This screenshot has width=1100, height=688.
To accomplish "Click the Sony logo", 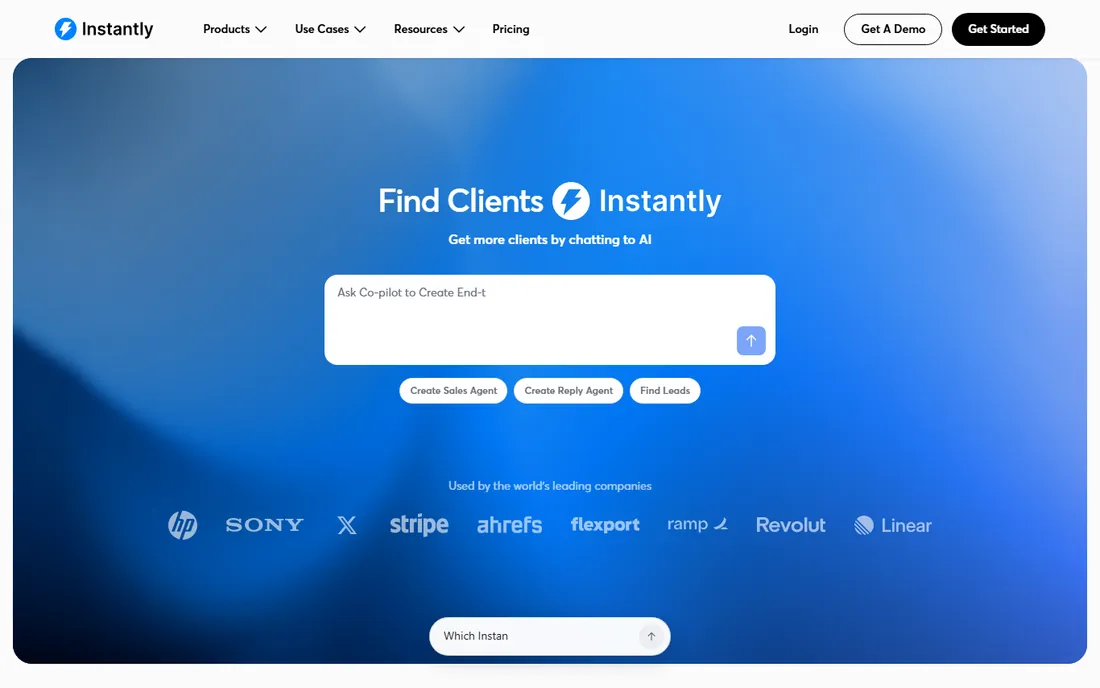I will [x=264, y=525].
